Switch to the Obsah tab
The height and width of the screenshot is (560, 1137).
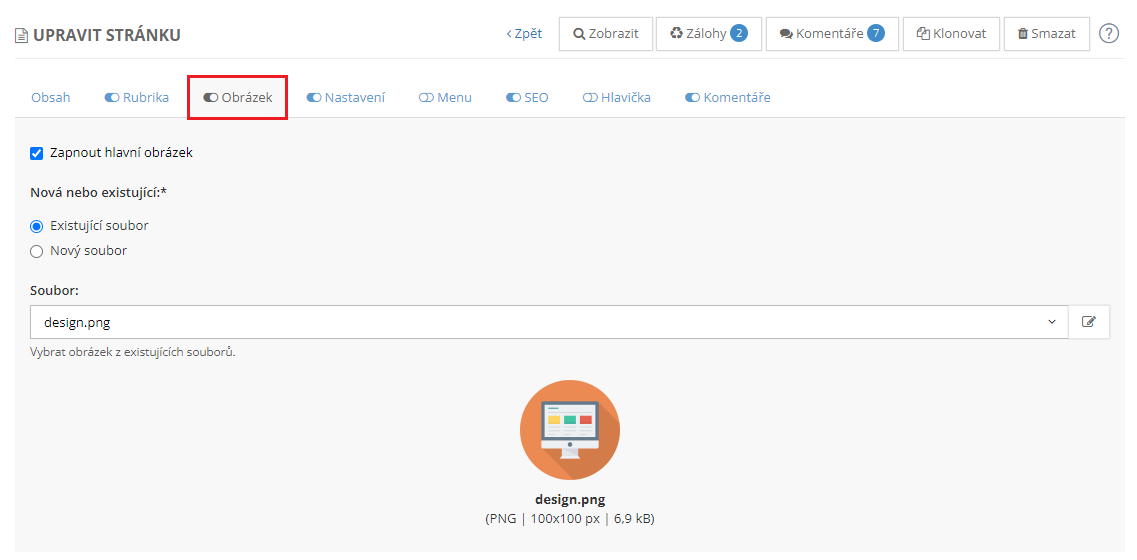tap(51, 98)
